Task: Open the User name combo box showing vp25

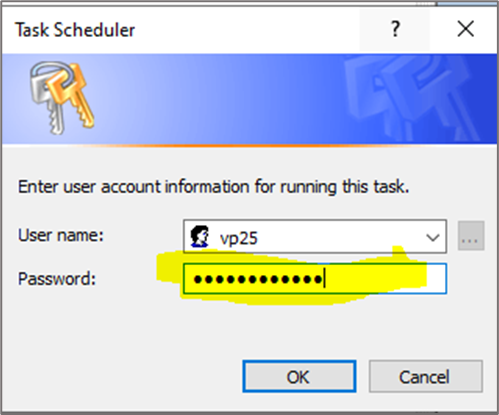Action: click(x=315, y=236)
